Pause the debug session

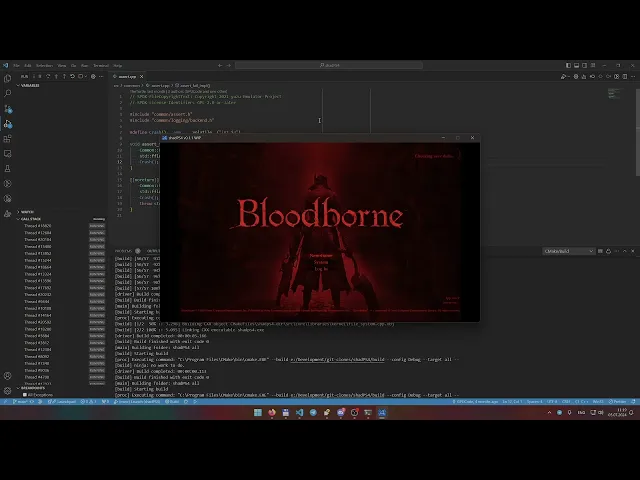pyautogui.click(x=40, y=76)
